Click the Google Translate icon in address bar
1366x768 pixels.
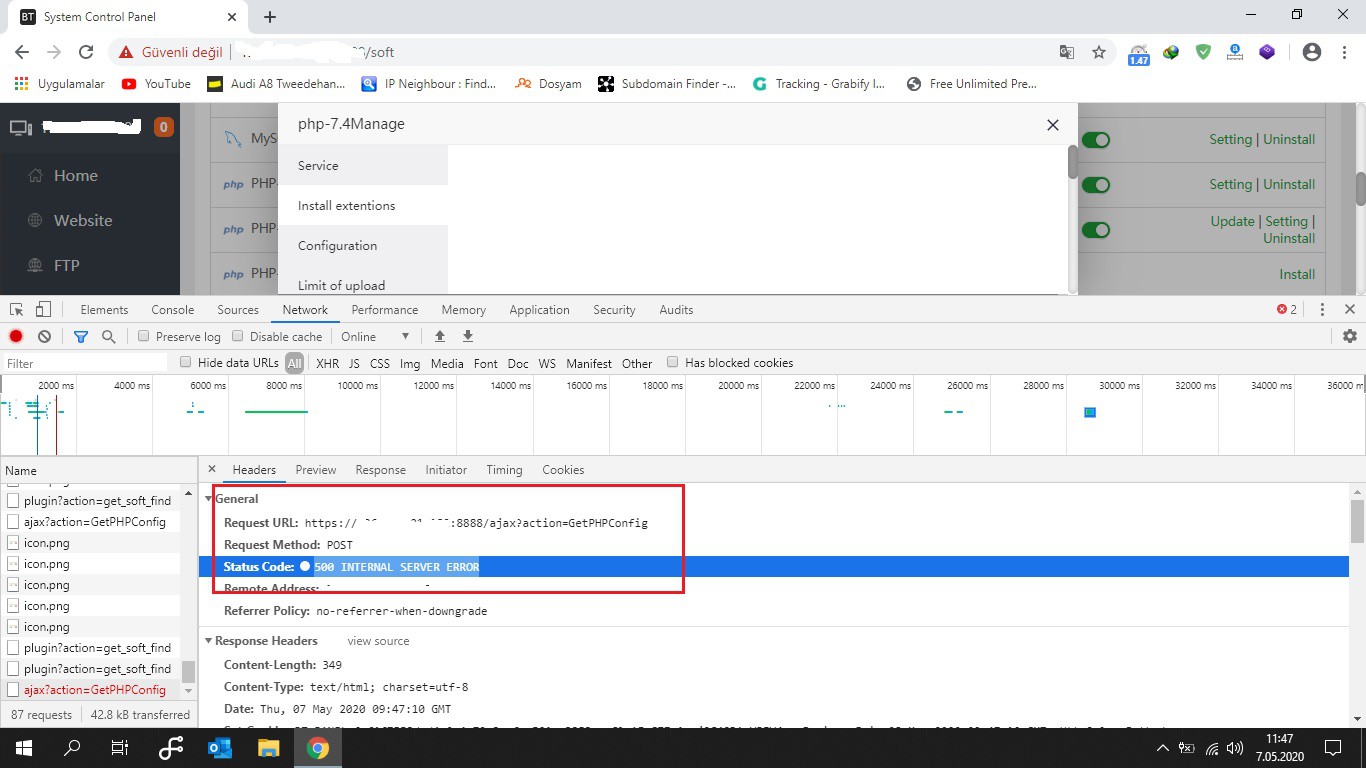pyautogui.click(x=1067, y=52)
